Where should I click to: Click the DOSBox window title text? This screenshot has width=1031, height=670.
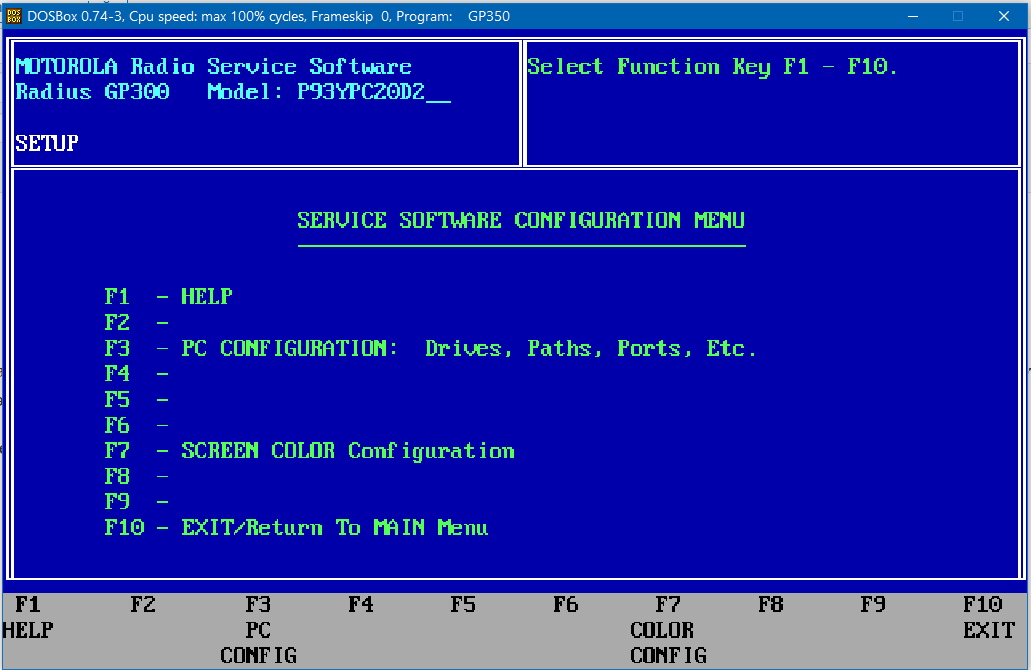point(268,16)
